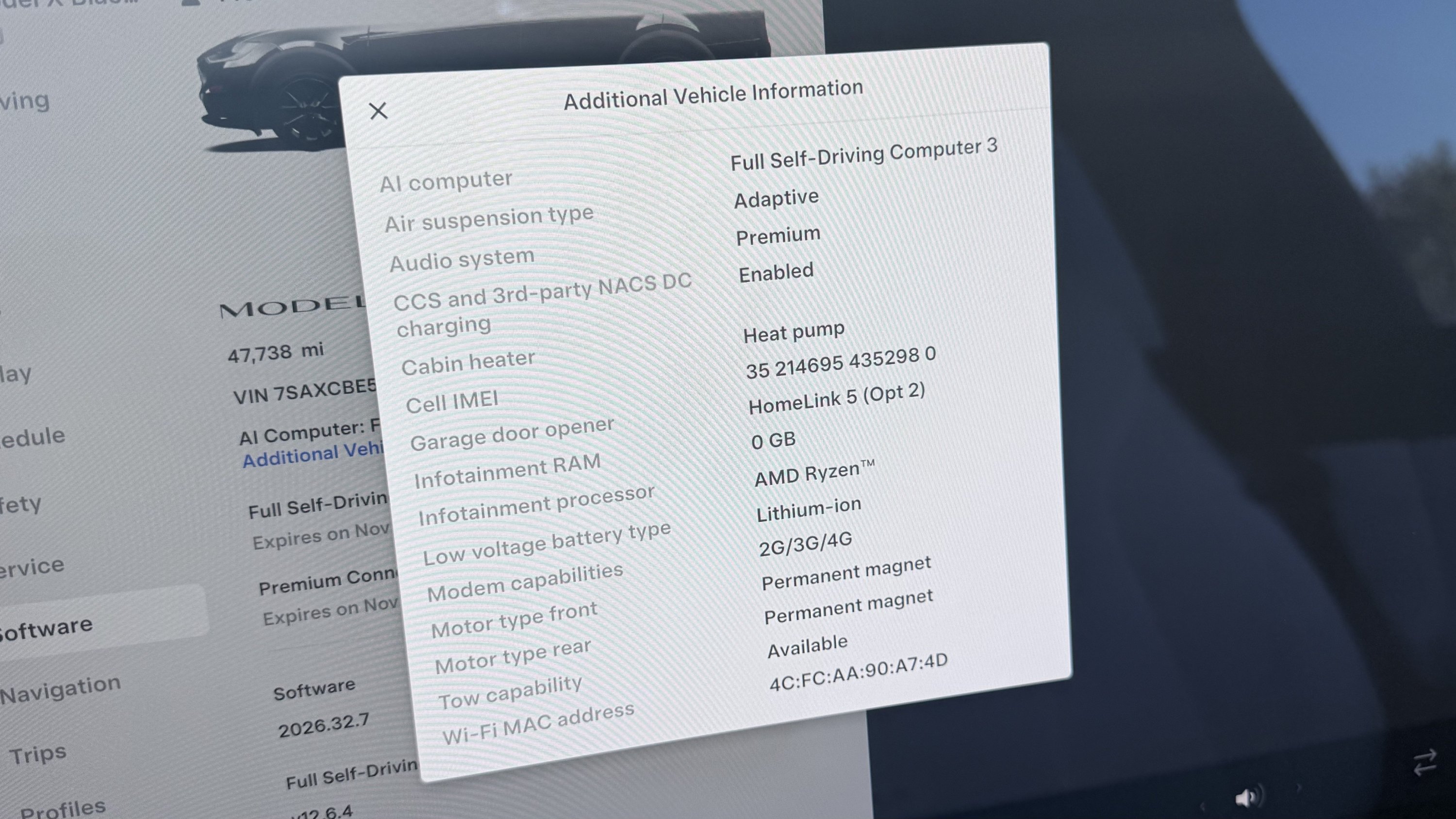Tap the AMD Ryzen processor value
Screen dimensions: 1456x819
click(x=814, y=474)
